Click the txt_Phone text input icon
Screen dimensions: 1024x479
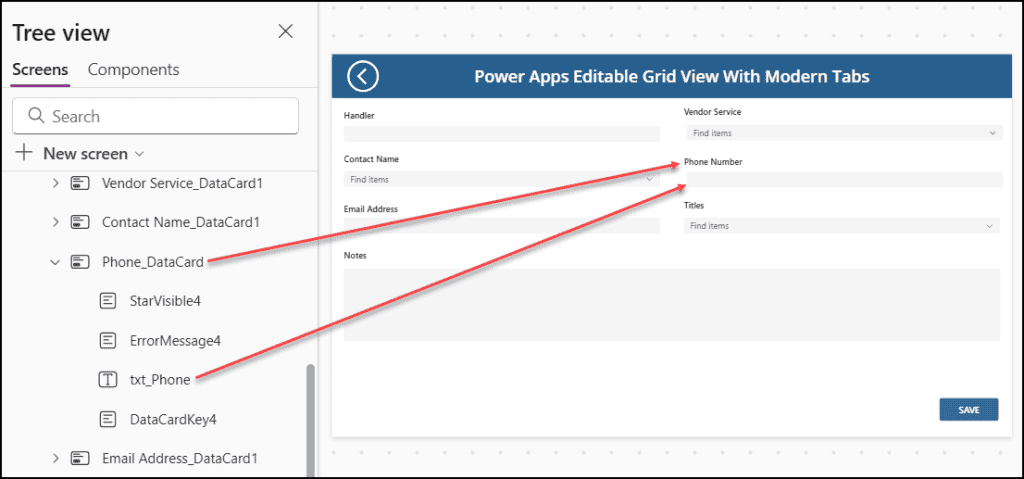108,380
